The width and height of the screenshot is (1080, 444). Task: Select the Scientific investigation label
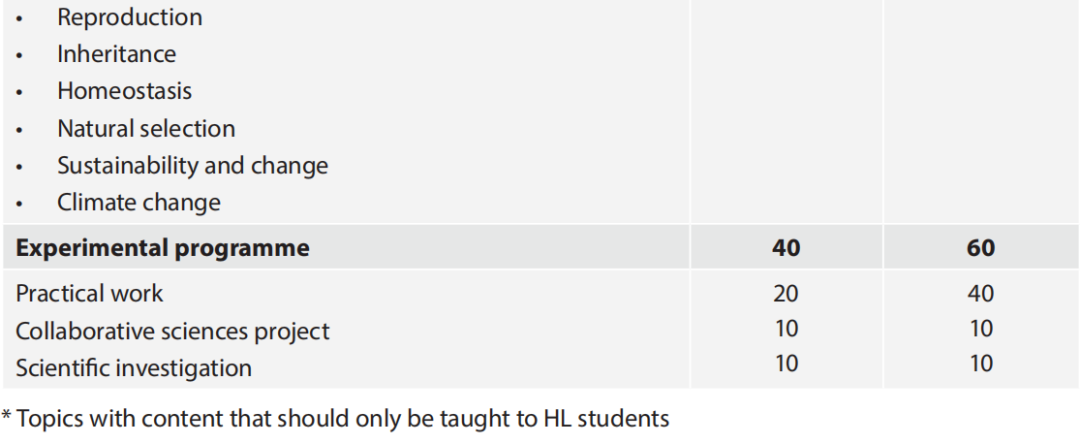point(134,368)
